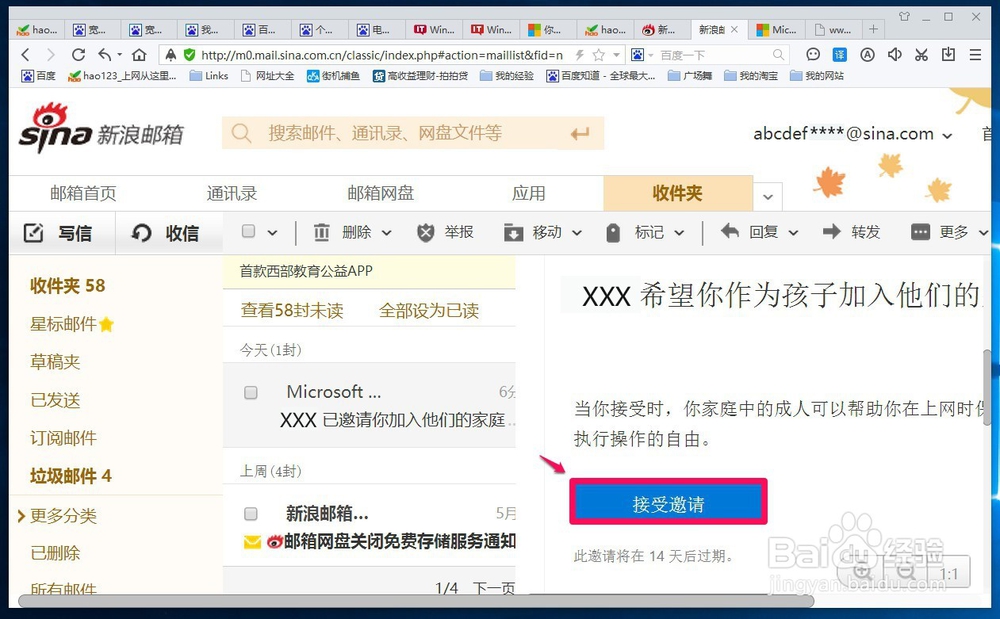Click the green security shield icon

[x=189, y=55]
